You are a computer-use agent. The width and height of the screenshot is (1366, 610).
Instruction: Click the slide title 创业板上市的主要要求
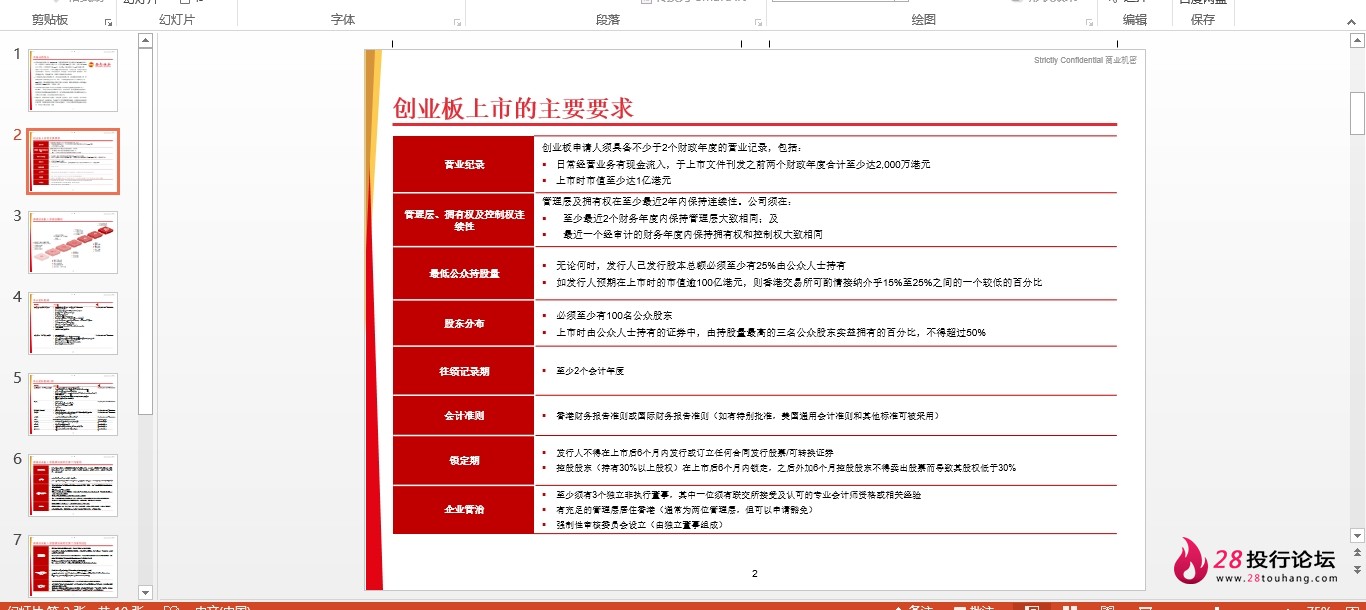513,109
